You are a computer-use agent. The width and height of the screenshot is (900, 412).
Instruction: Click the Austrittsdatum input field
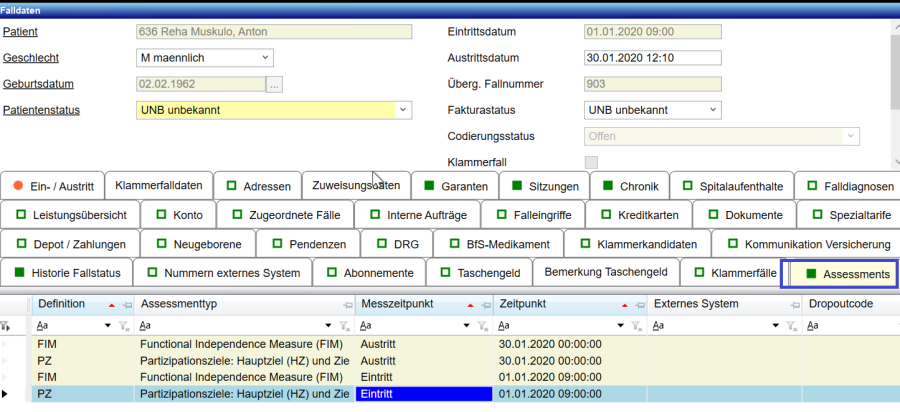click(x=652, y=58)
